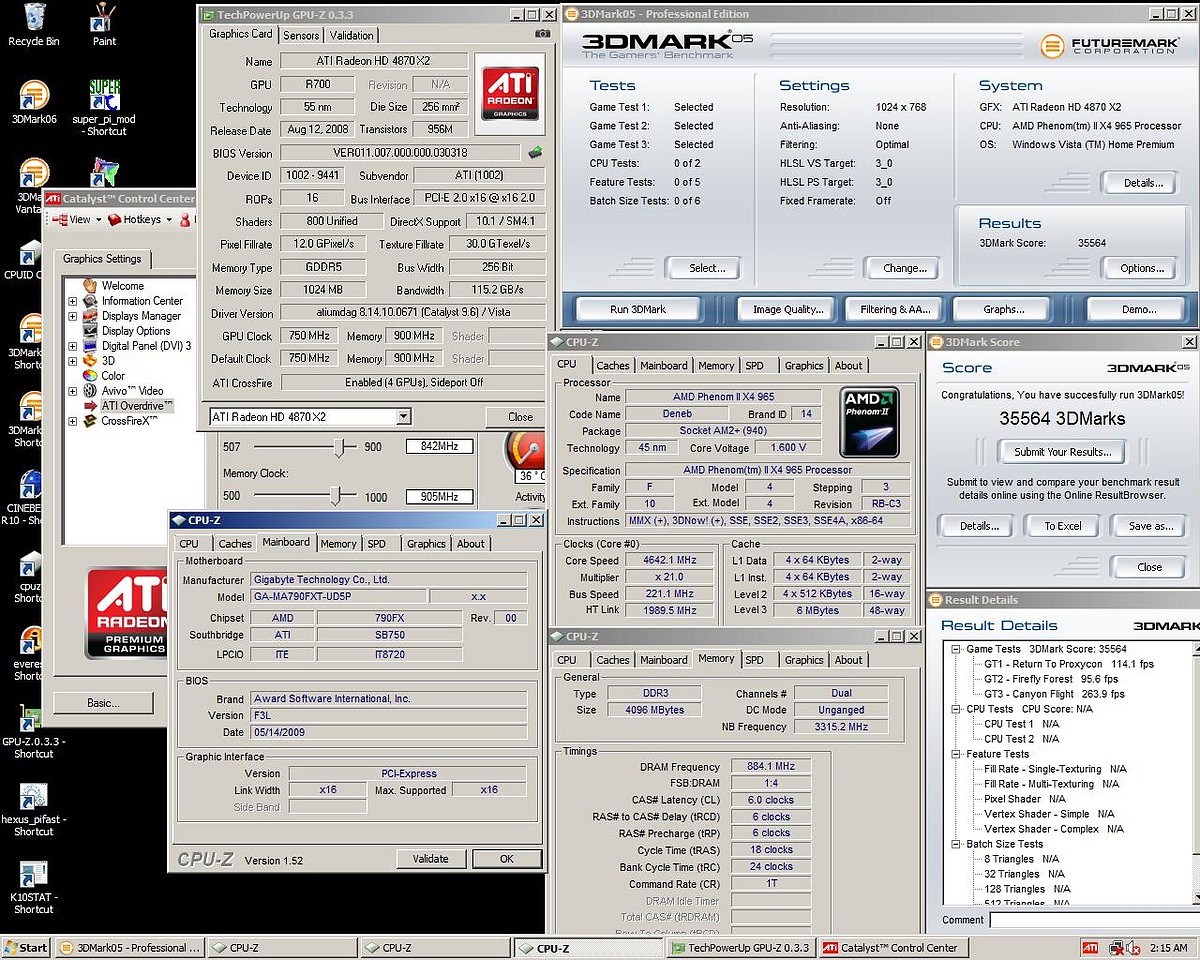Click the Display Options monitor icon
Screen dimensions: 1200x960
pyautogui.click(x=91, y=331)
